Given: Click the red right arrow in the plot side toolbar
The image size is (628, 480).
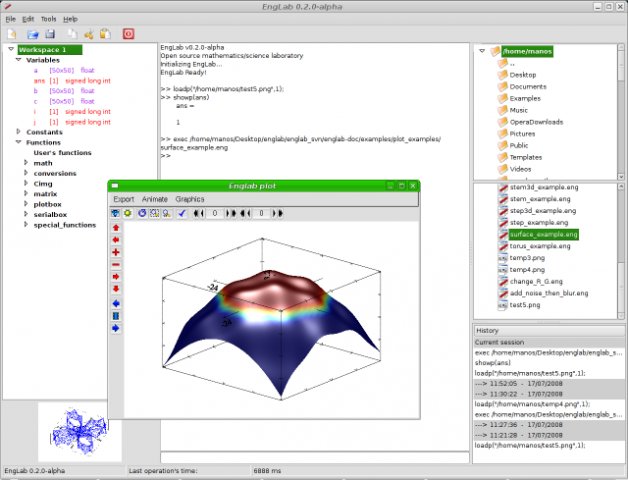Looking at the screenshot, I should [116, 276].
